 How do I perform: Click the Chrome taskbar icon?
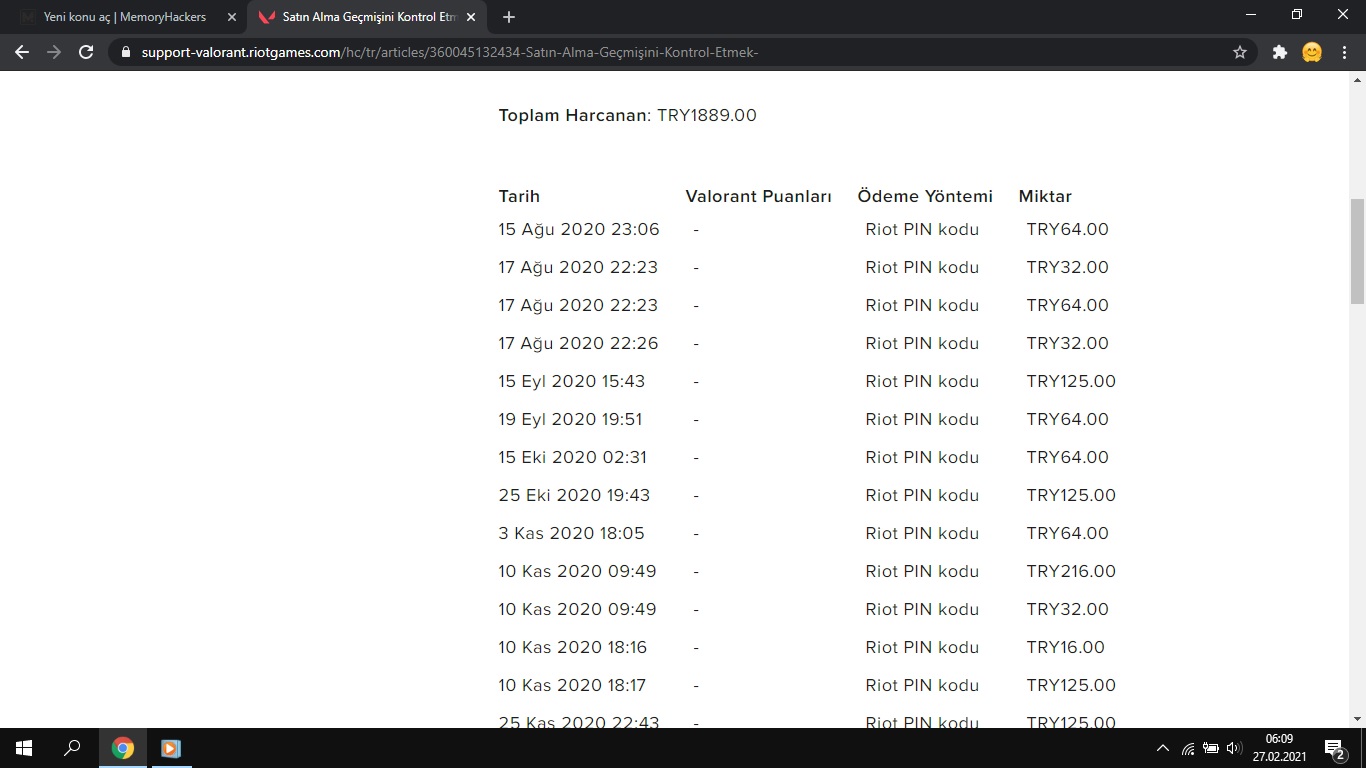pyautogui.click(x=122, y=748)
